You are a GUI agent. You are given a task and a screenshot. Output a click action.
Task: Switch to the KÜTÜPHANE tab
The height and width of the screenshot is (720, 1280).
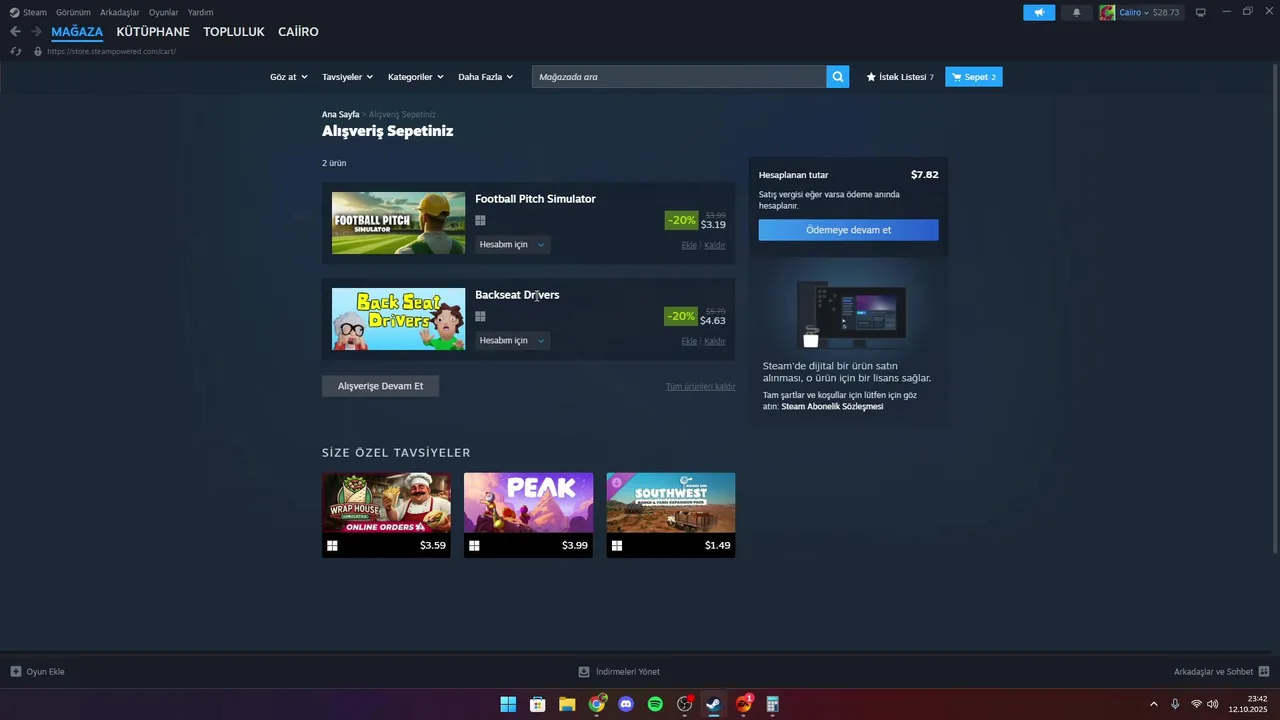153,32
